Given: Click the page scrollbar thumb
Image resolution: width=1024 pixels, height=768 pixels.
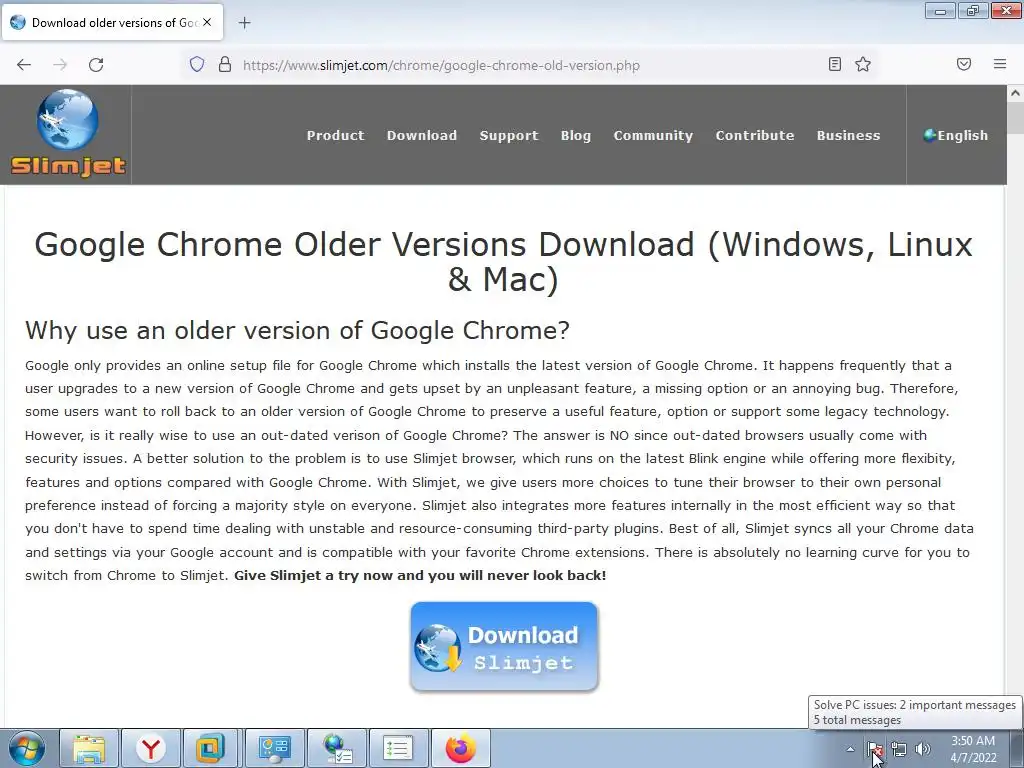Looking at the screenshot, I should click(x=1015, y=118).
